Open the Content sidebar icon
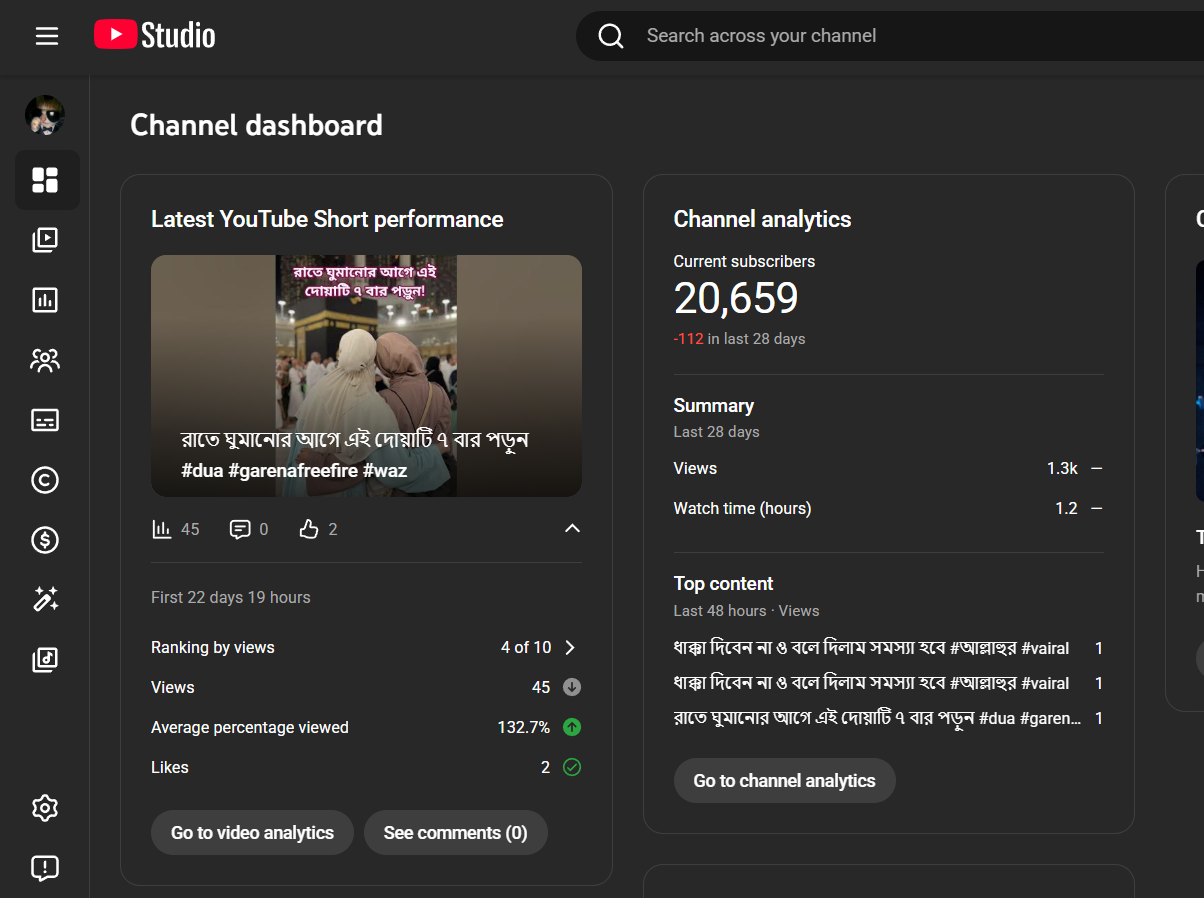The width and height of the screenshot is (1204, 898). 46,240
